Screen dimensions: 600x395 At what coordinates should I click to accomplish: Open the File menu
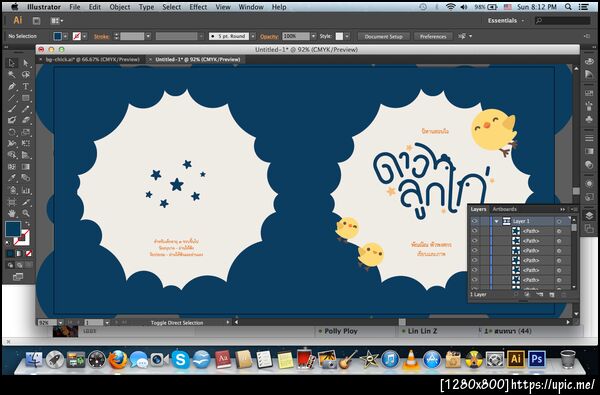click(75, 7)
